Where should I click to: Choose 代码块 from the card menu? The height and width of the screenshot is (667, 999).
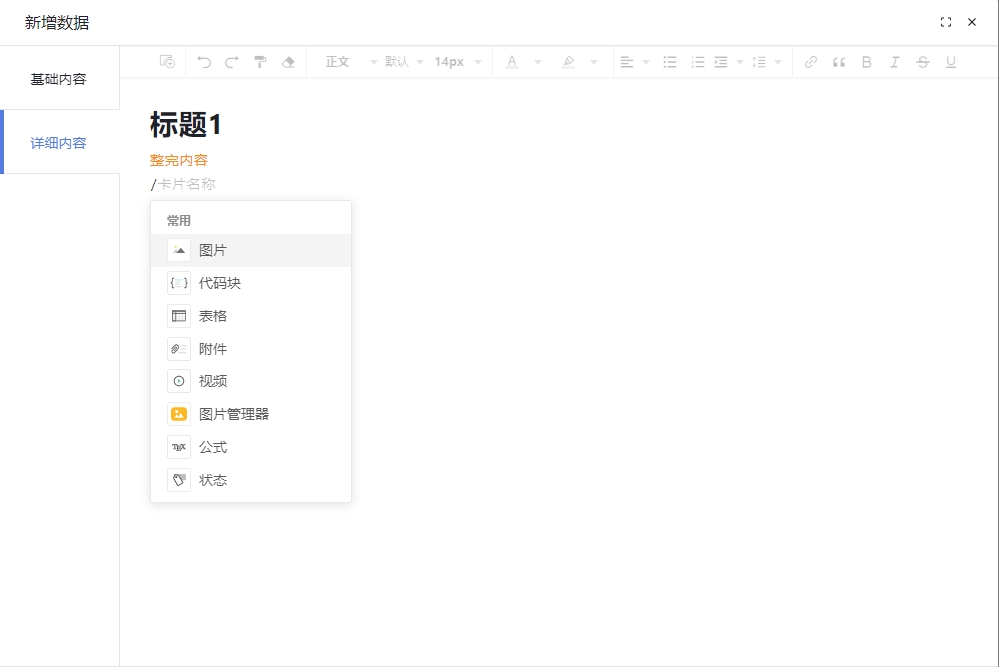coord(220,283)
